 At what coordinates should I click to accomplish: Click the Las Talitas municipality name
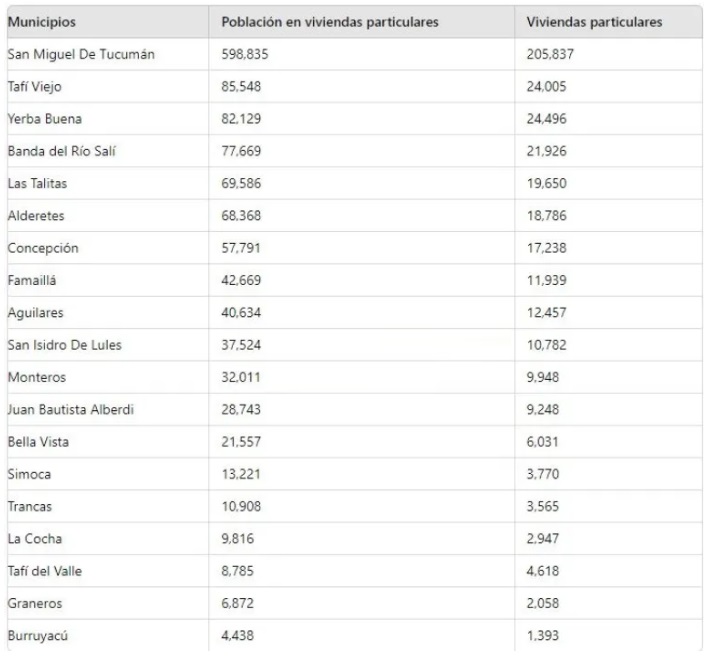point(38,184)
